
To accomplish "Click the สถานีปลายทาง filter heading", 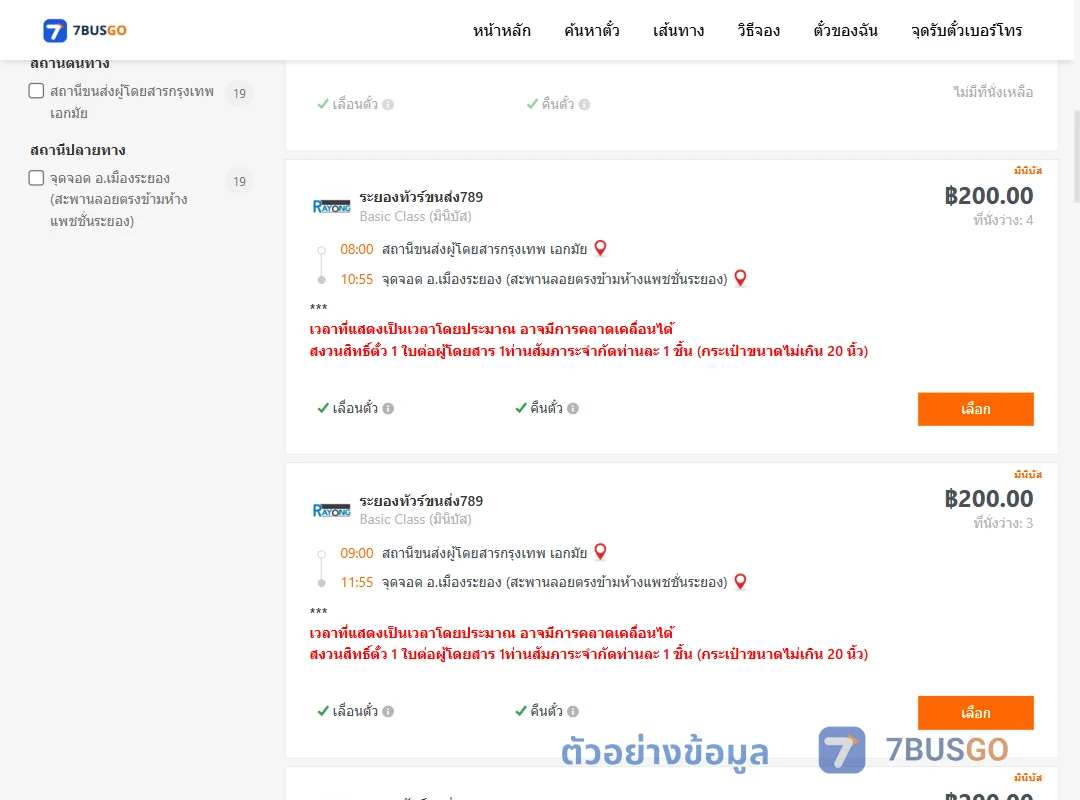I will tap(78, 150).
